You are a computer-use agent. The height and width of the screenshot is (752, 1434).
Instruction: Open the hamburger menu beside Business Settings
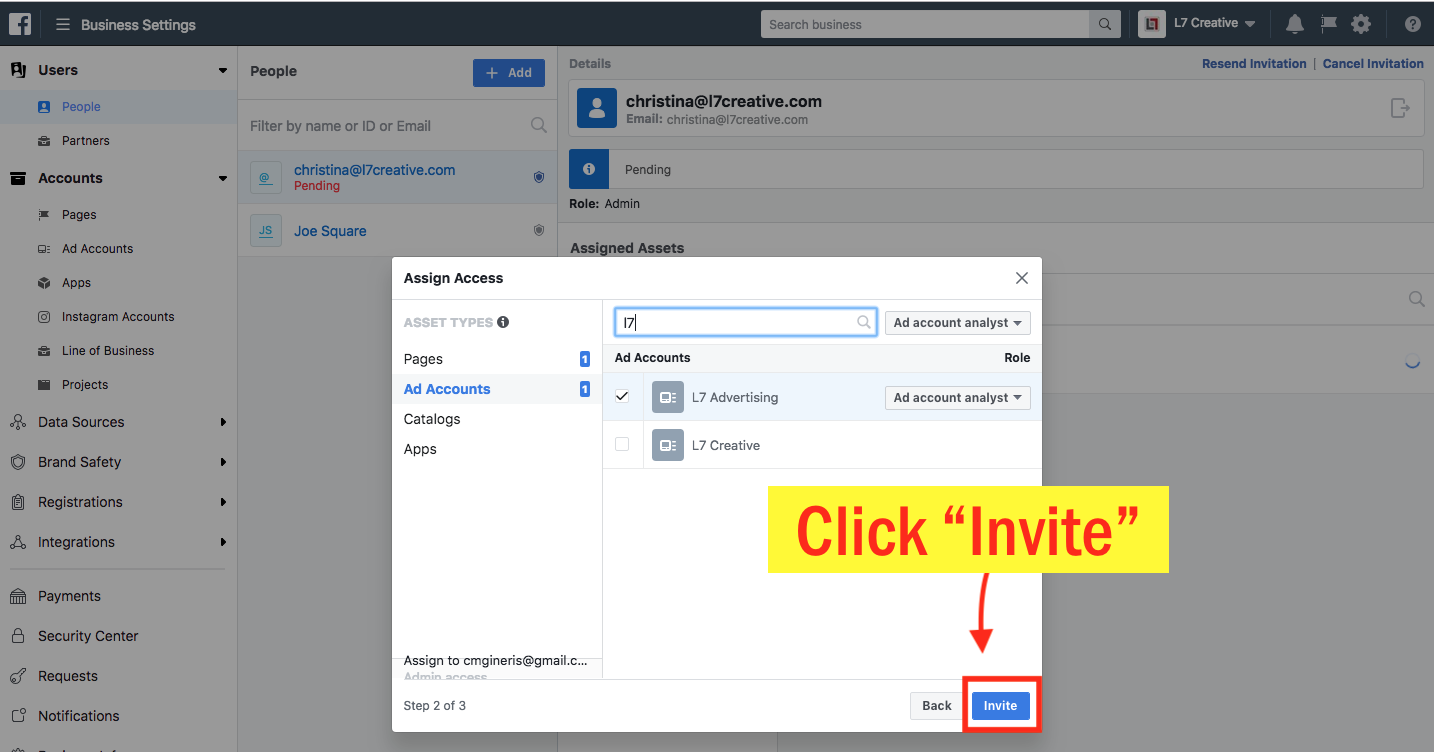coord(62,24)
